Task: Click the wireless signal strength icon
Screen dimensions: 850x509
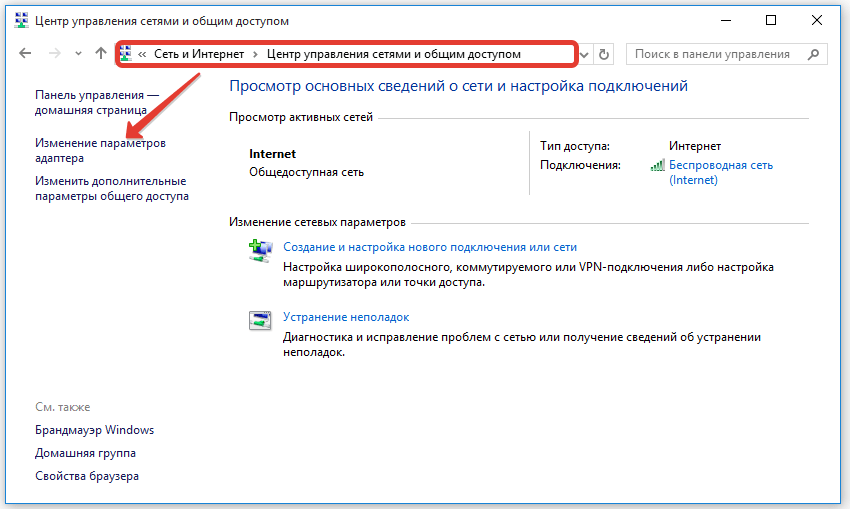Action: click(657, 166)
